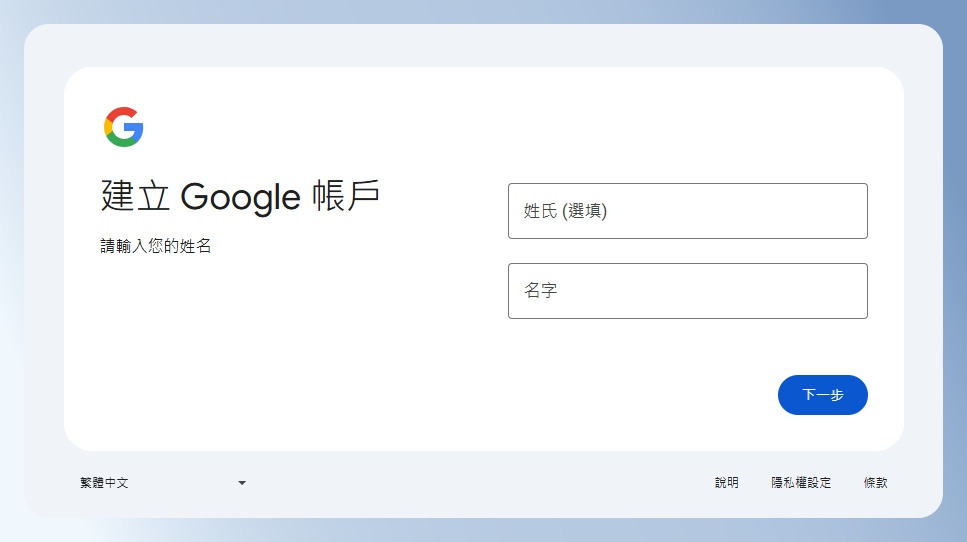Screen dimensions: 967x542
Task: Click the 帳戶 characters in the heading
Action: 346,195
